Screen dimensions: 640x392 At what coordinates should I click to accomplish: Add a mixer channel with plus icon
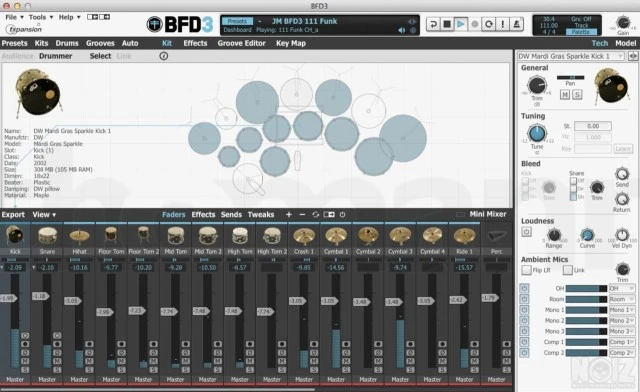(289, 214)
